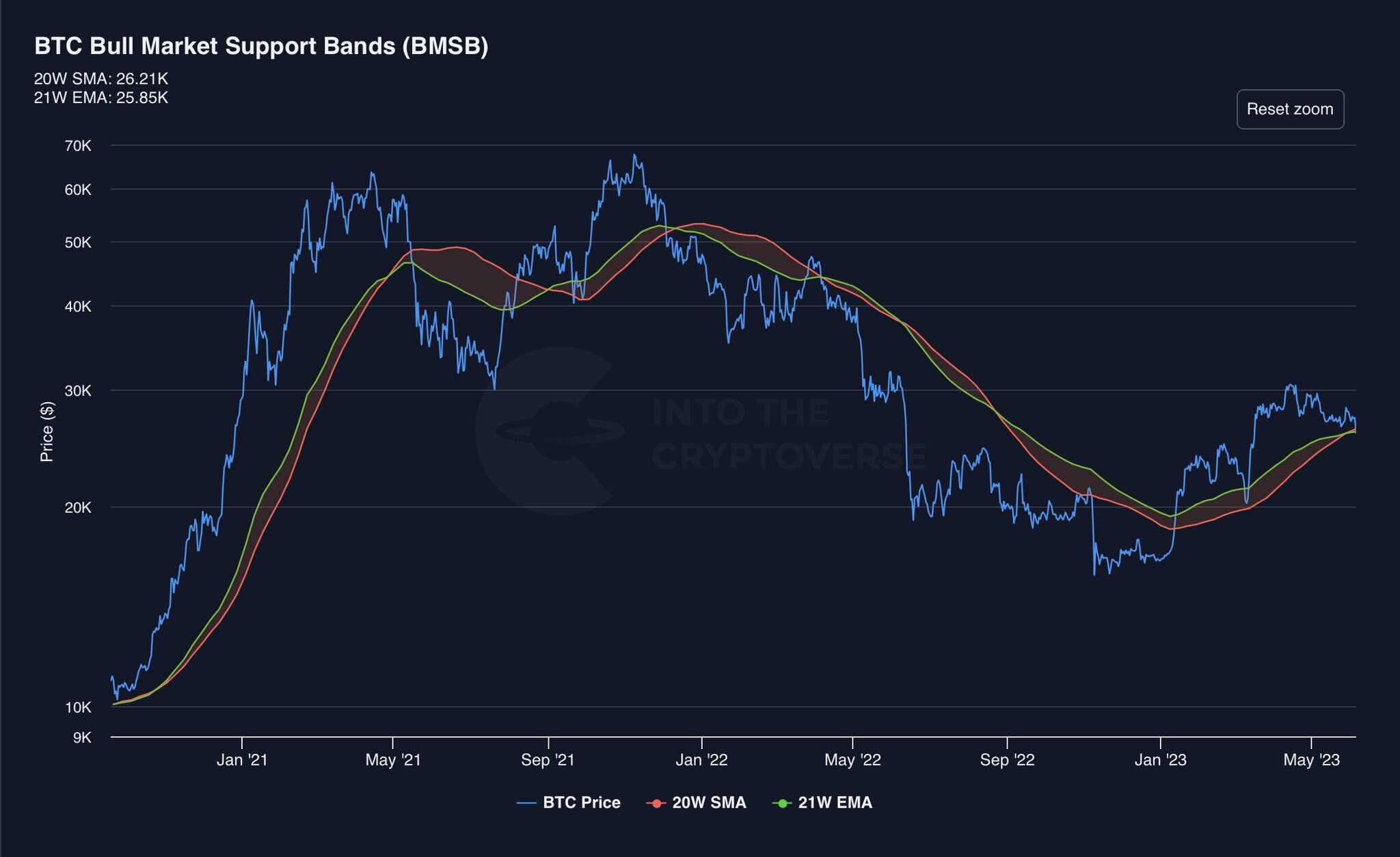1400x857 pixels.
Task: Toggle the 21W EMA legend entry
Action: pos(835,802)
